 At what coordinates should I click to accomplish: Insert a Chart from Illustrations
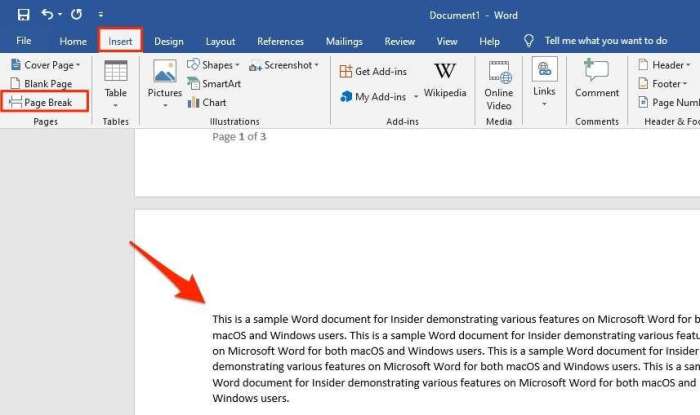[207, 103]
